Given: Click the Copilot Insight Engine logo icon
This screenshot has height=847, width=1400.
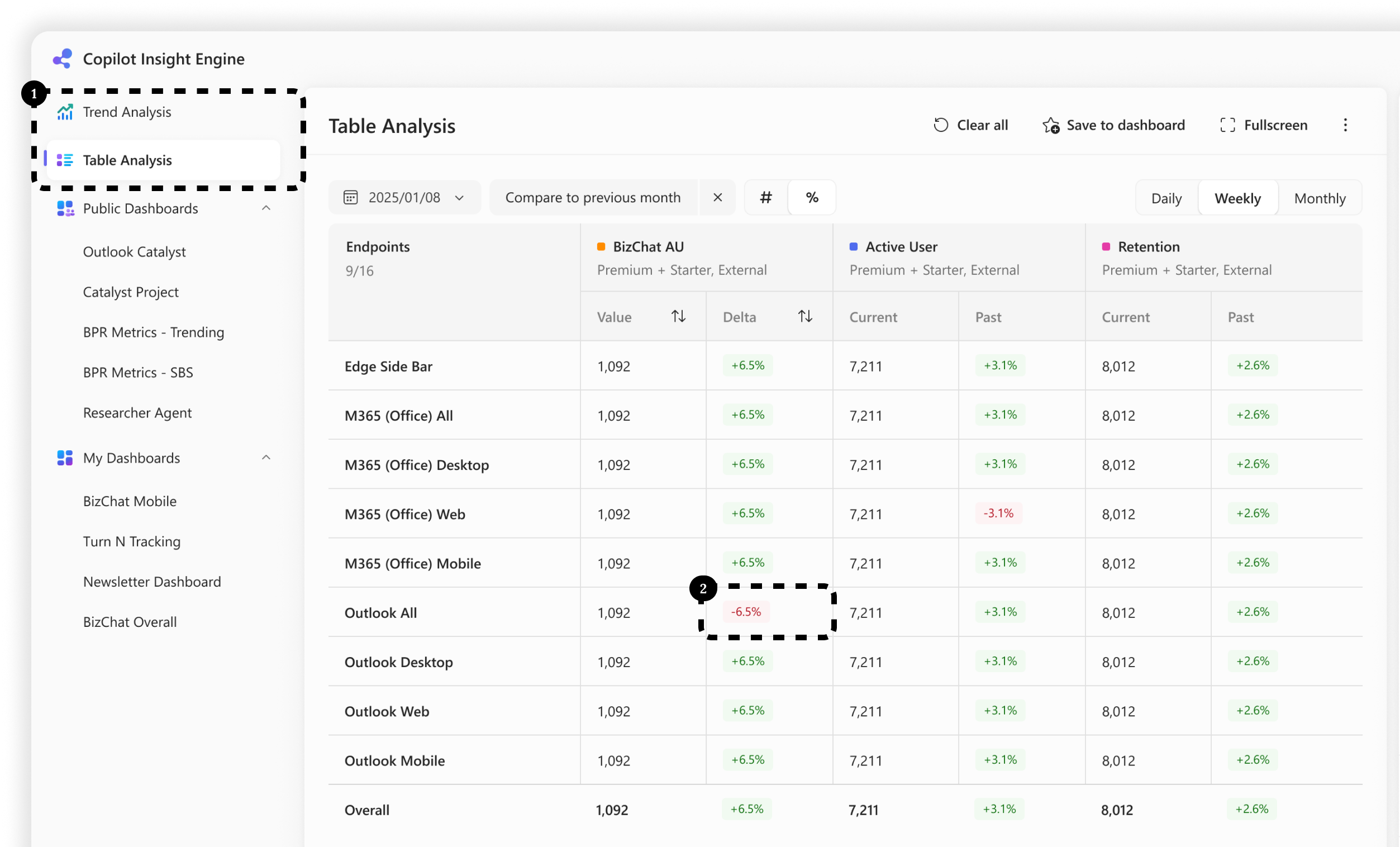Looking at the screenshot, I should pyautogui.click(x=63, y=59).
